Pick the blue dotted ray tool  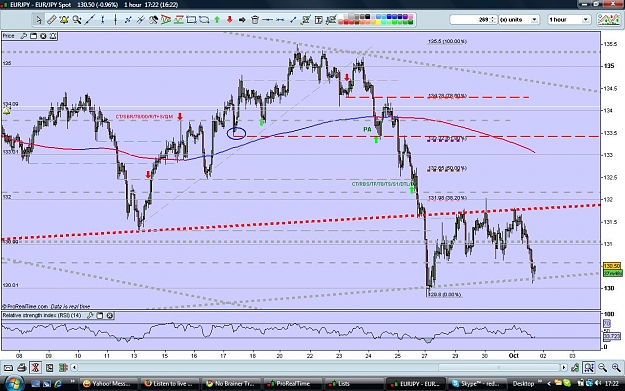click(128, 20)
